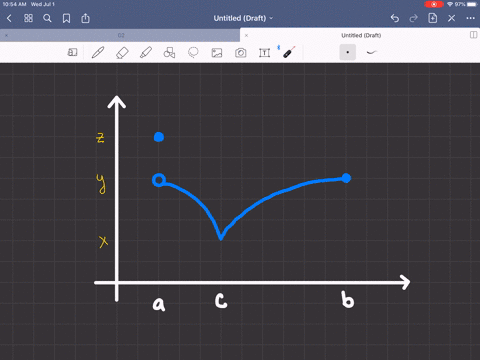
Task: Go back with the left chevron
Action: 9,18
